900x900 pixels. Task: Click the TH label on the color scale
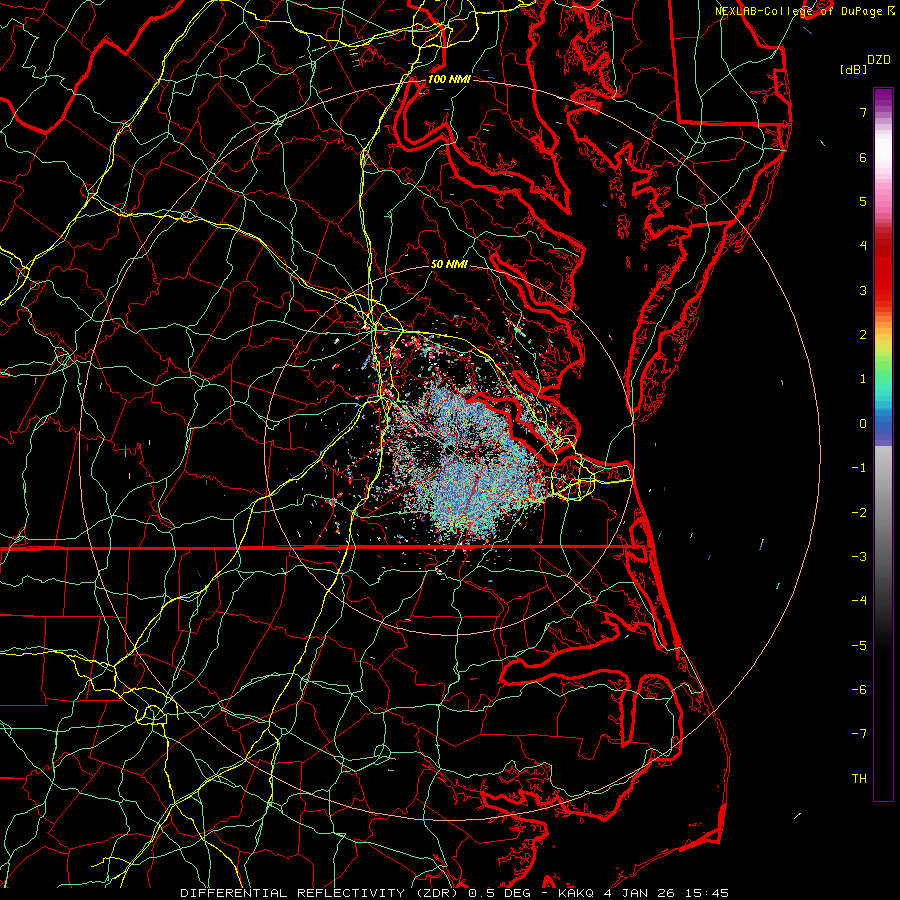[859, 779]
